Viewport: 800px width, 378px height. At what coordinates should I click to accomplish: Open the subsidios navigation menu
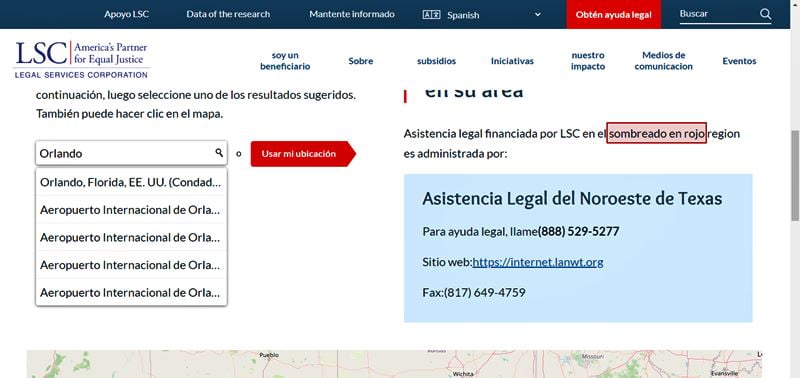pos(436,61)
